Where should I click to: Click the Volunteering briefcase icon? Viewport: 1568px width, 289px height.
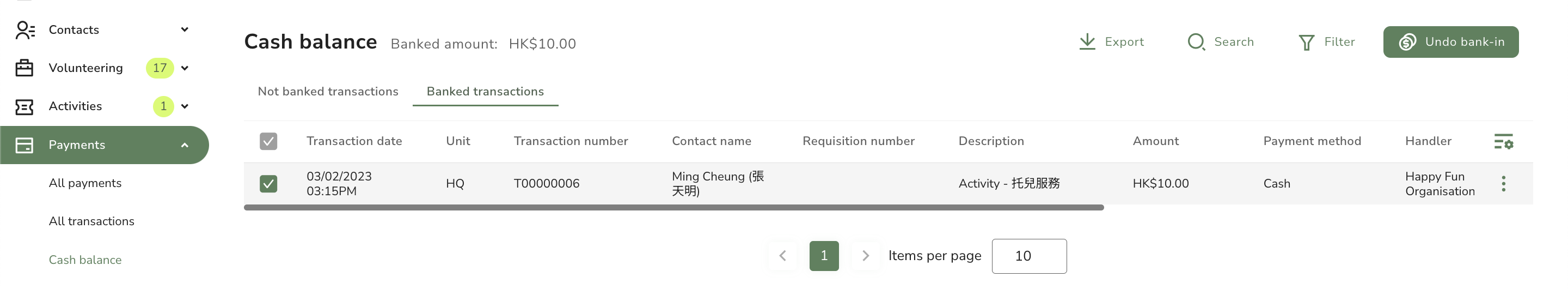(x=24, y=68)
